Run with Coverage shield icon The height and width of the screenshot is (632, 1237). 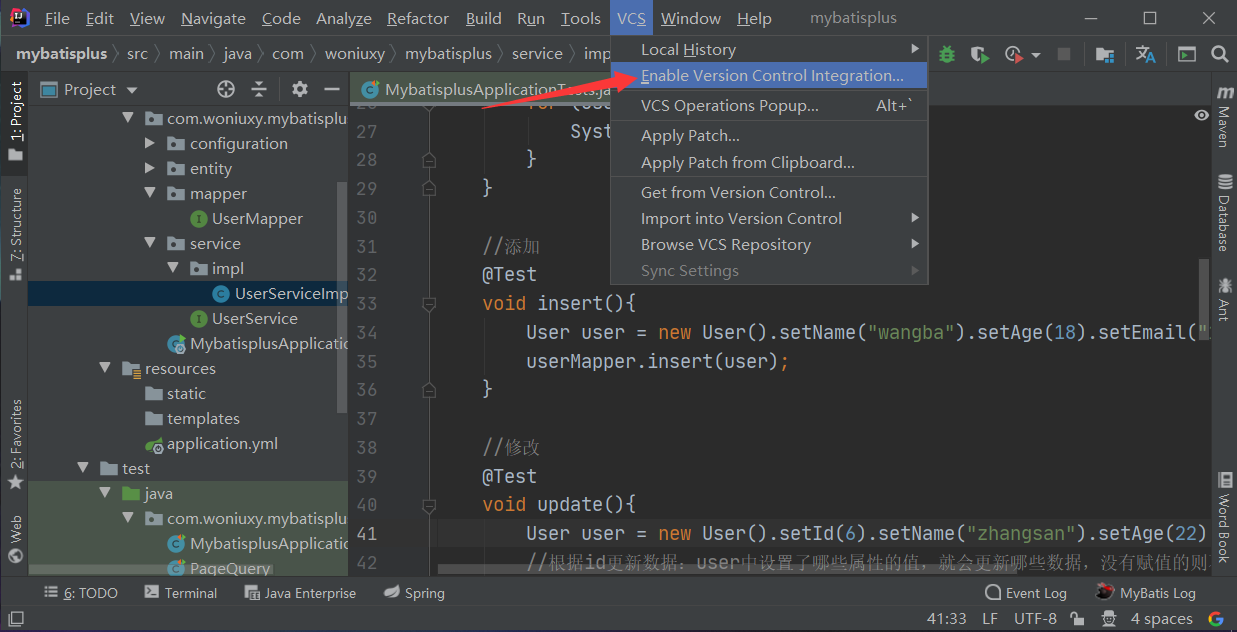(979, 54)
